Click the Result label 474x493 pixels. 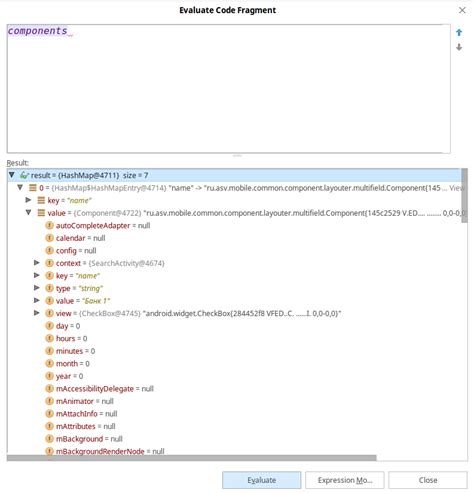(18, 163)
